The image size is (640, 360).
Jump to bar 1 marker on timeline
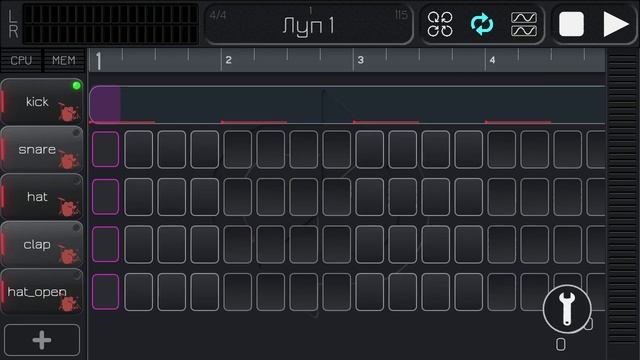[x=98, y=61]
